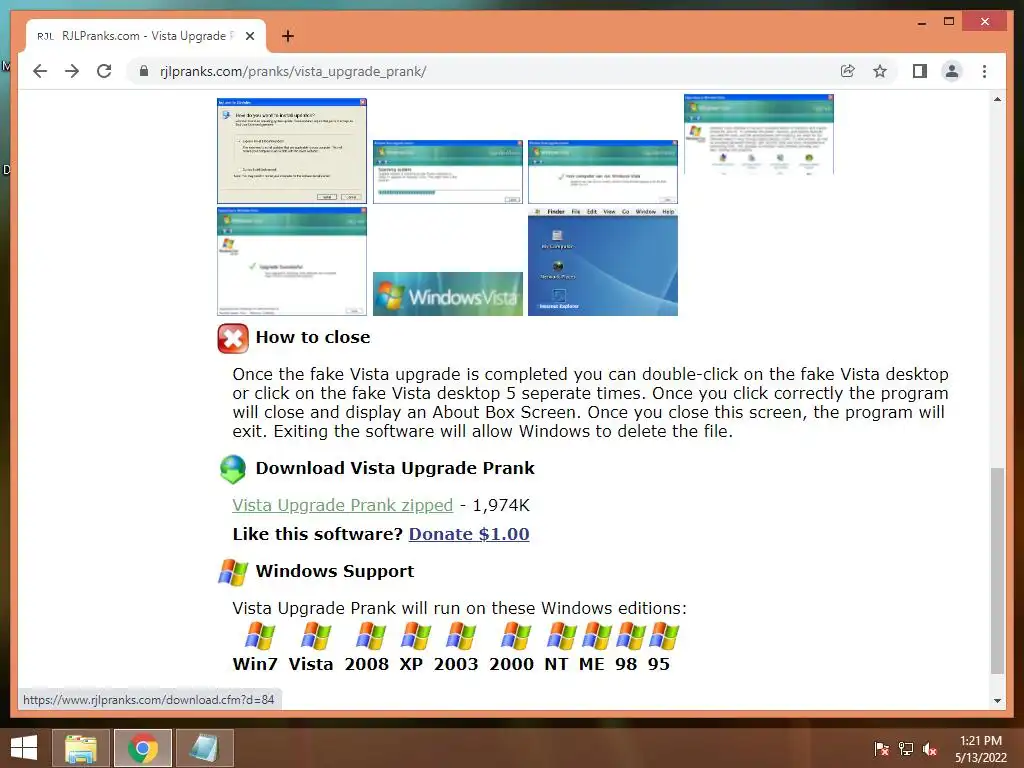This screenshot has width=1024, height=768.
Task: Click the XP Windows logo icon
Action: tap(415, 635)
